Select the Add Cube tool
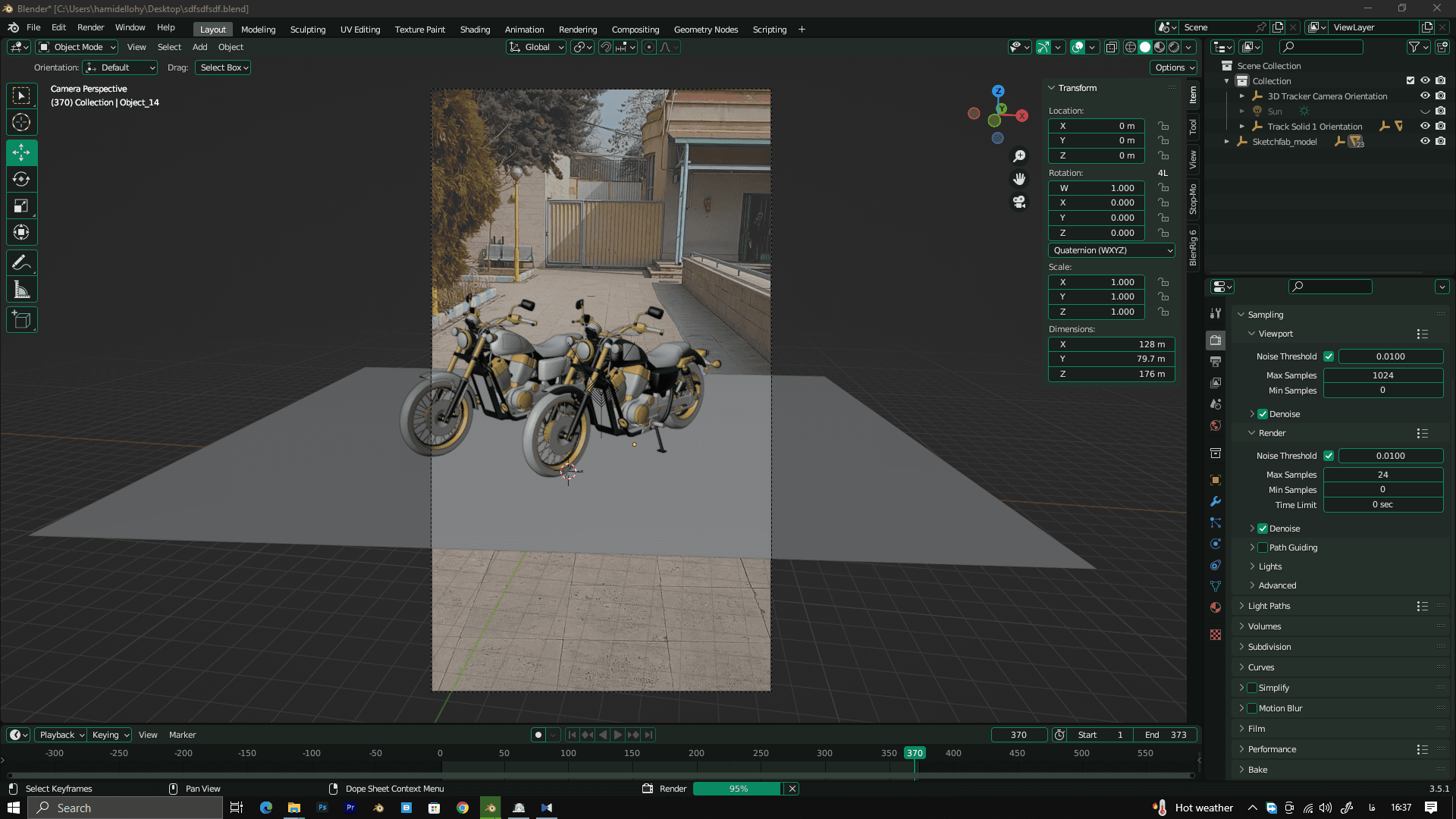1456x819 pixels. pos(21,320)
